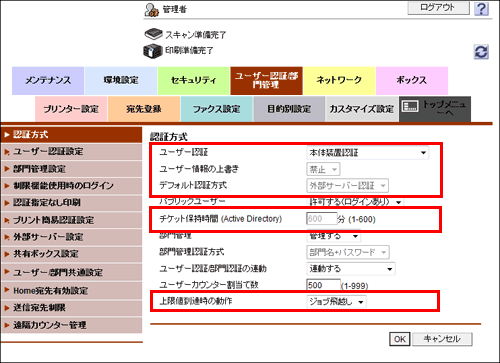Screen dimensions: 500x363
Task: Open the 部門管理認証方式 dropdown
Action: tap(348, 252)
